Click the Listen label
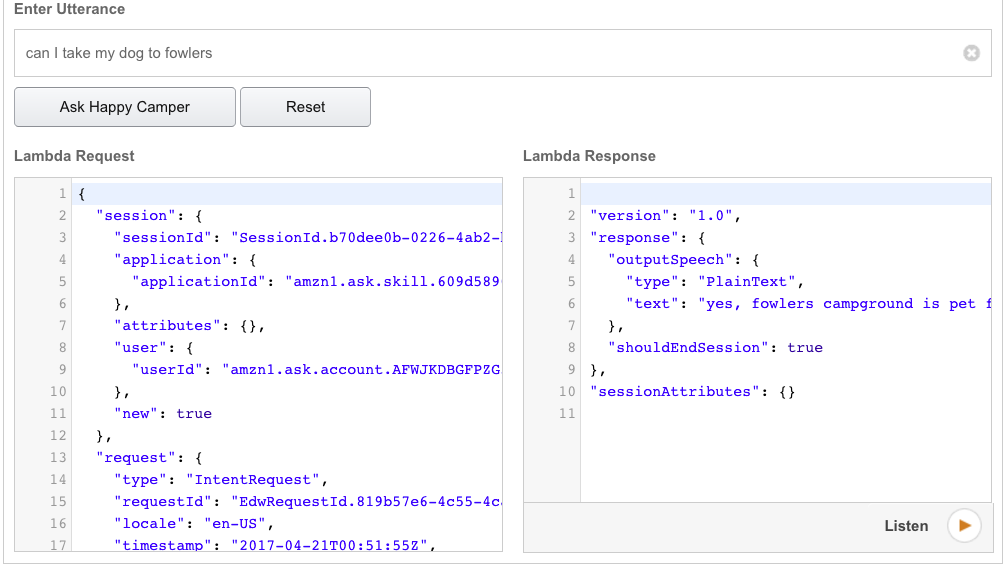This screenshot has width=1004, height=573. (906, 526)
